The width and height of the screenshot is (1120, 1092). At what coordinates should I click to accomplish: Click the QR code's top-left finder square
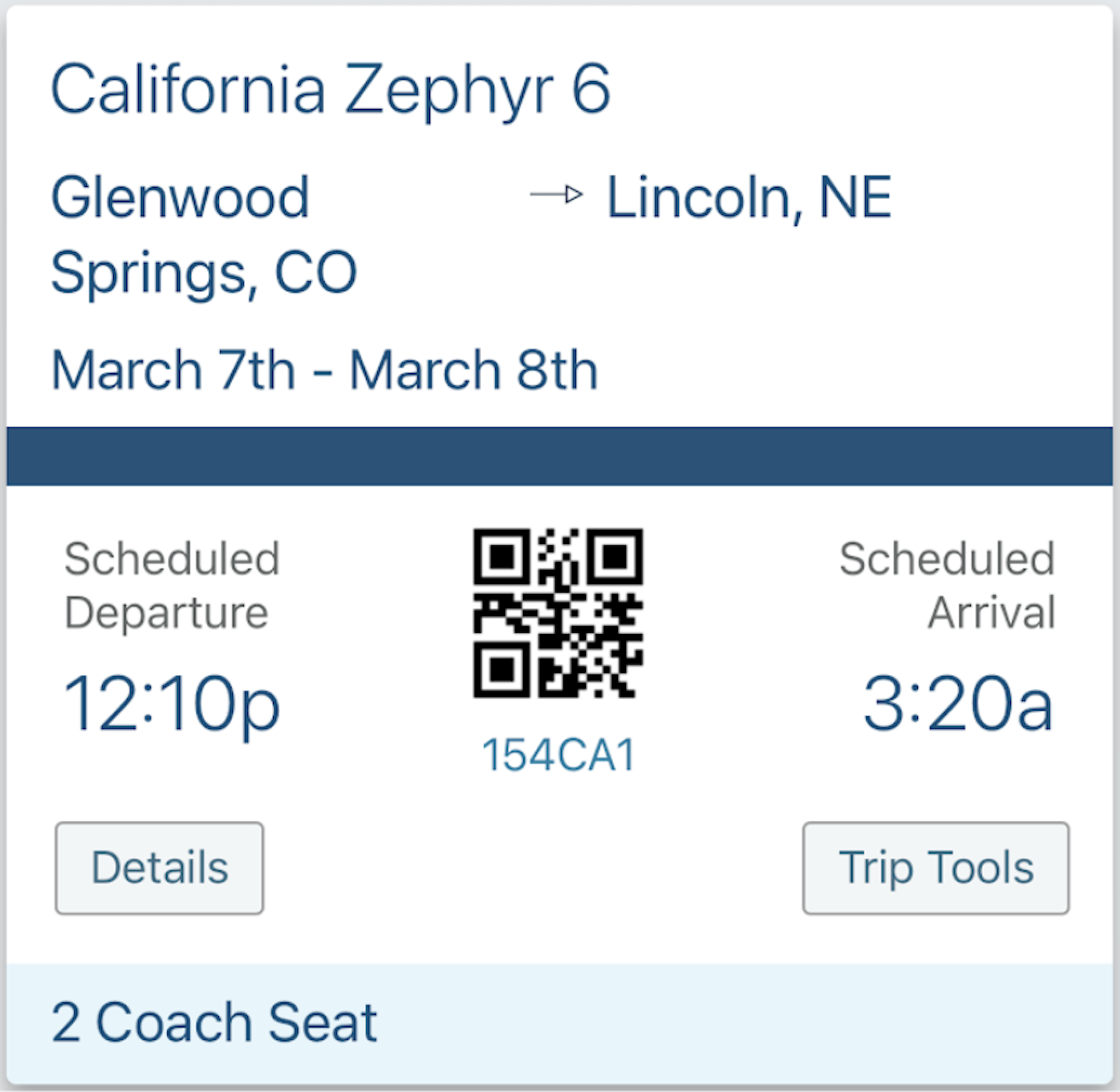pyautogui.click(x=502, y=556)
